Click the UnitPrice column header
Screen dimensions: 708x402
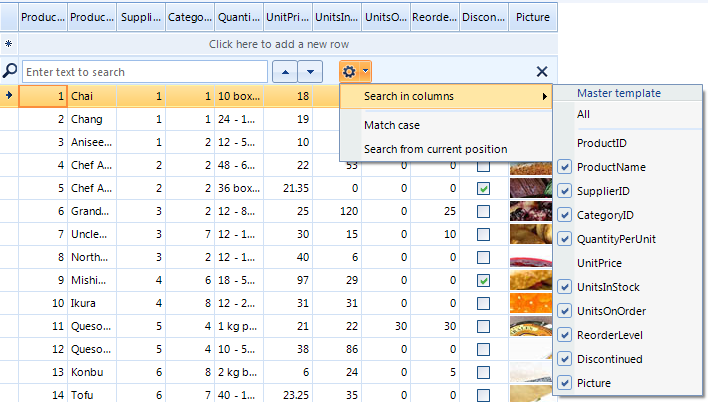pos(288,17)
